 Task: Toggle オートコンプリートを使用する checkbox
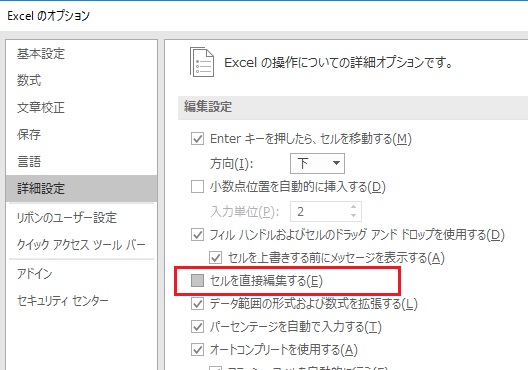click(x=197, y=350)
